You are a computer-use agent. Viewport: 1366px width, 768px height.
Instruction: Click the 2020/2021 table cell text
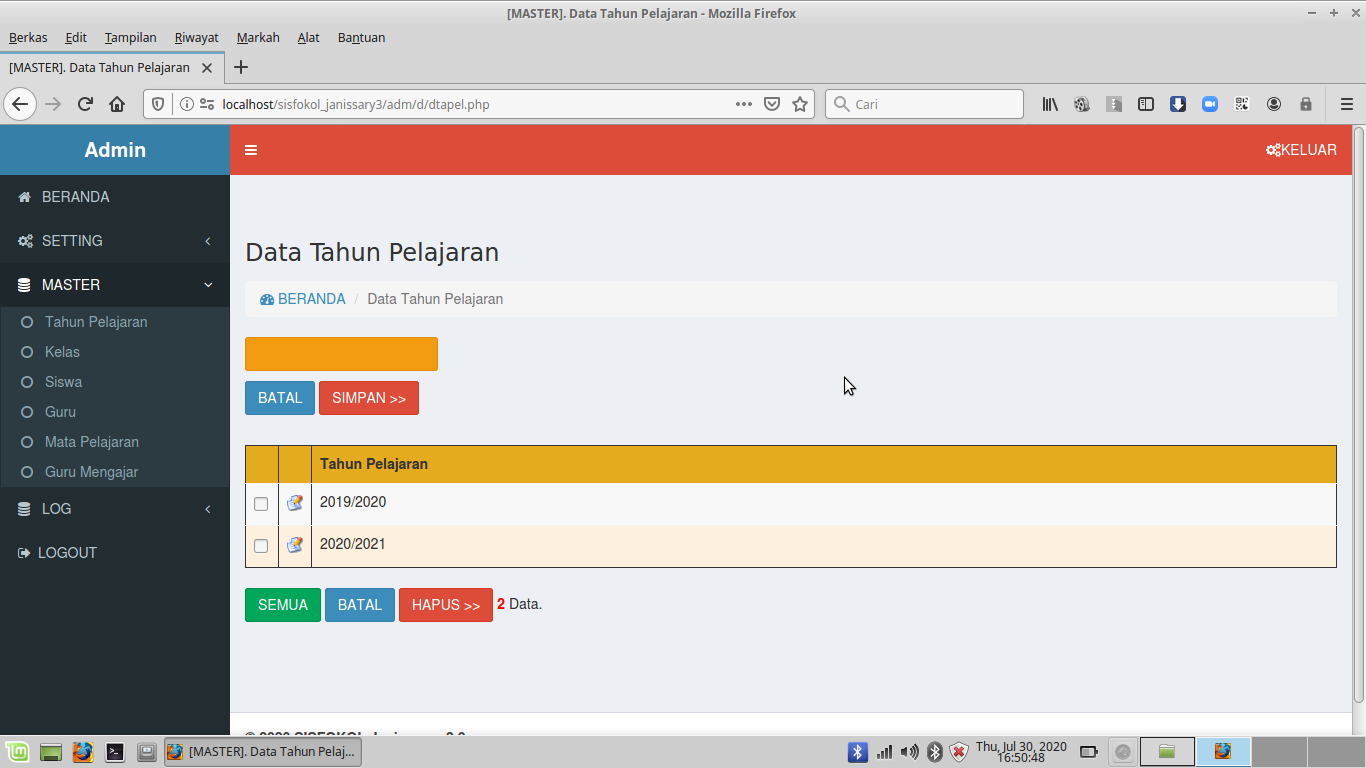tap(353, 544)
